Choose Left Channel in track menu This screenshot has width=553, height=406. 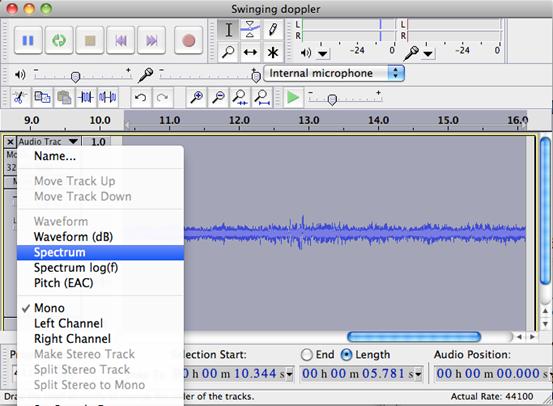coord(100,323)
